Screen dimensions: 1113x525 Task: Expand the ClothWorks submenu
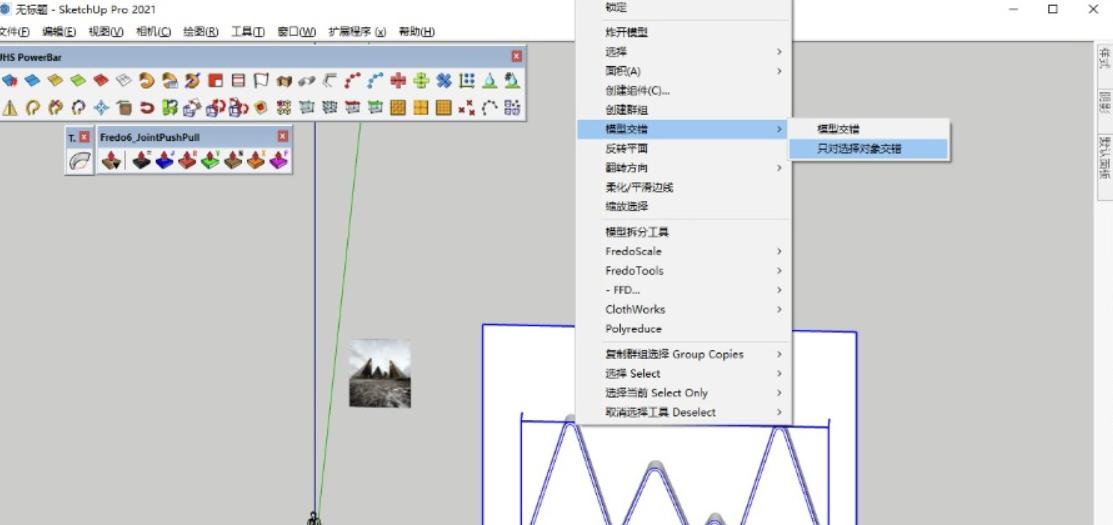(x=683, y=309)
